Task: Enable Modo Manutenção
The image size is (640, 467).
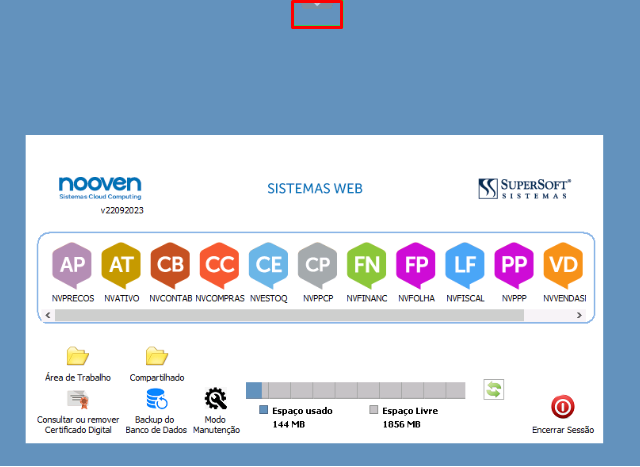Action: pos(216,401)
